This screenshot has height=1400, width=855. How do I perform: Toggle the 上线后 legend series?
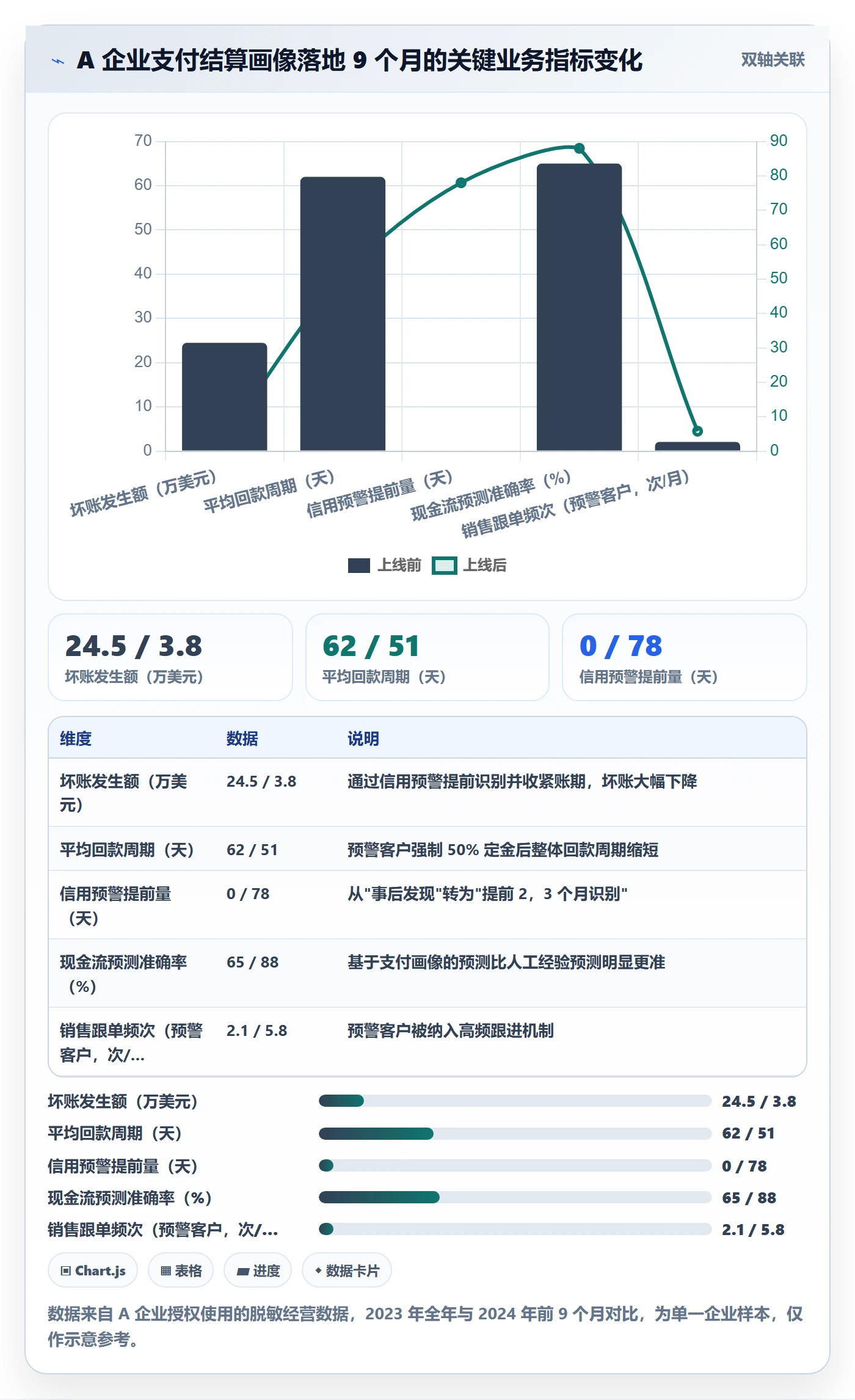pos(470,565)
